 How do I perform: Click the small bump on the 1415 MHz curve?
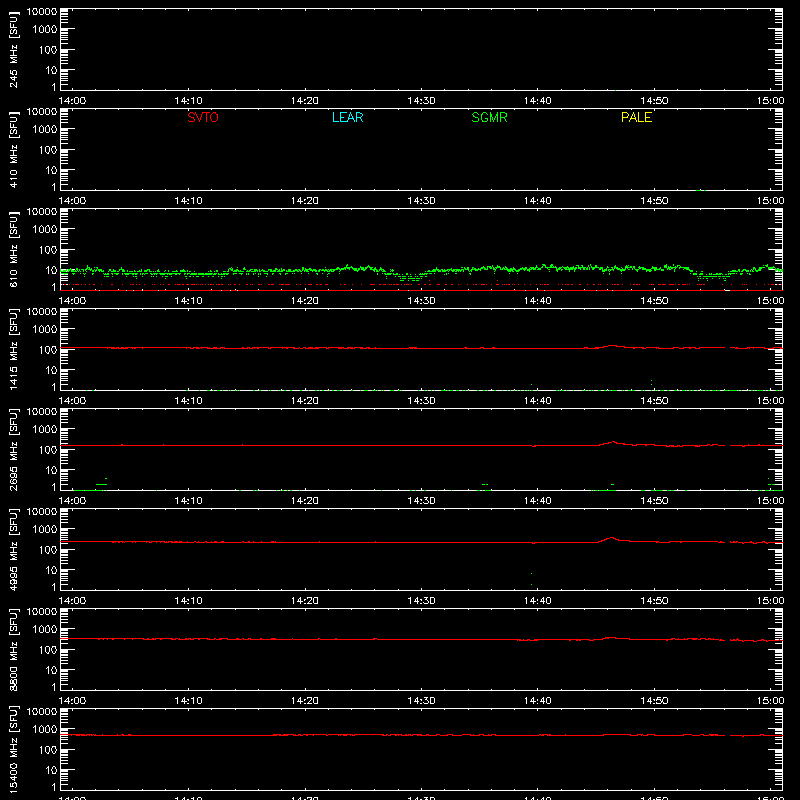tap(612, 346)
